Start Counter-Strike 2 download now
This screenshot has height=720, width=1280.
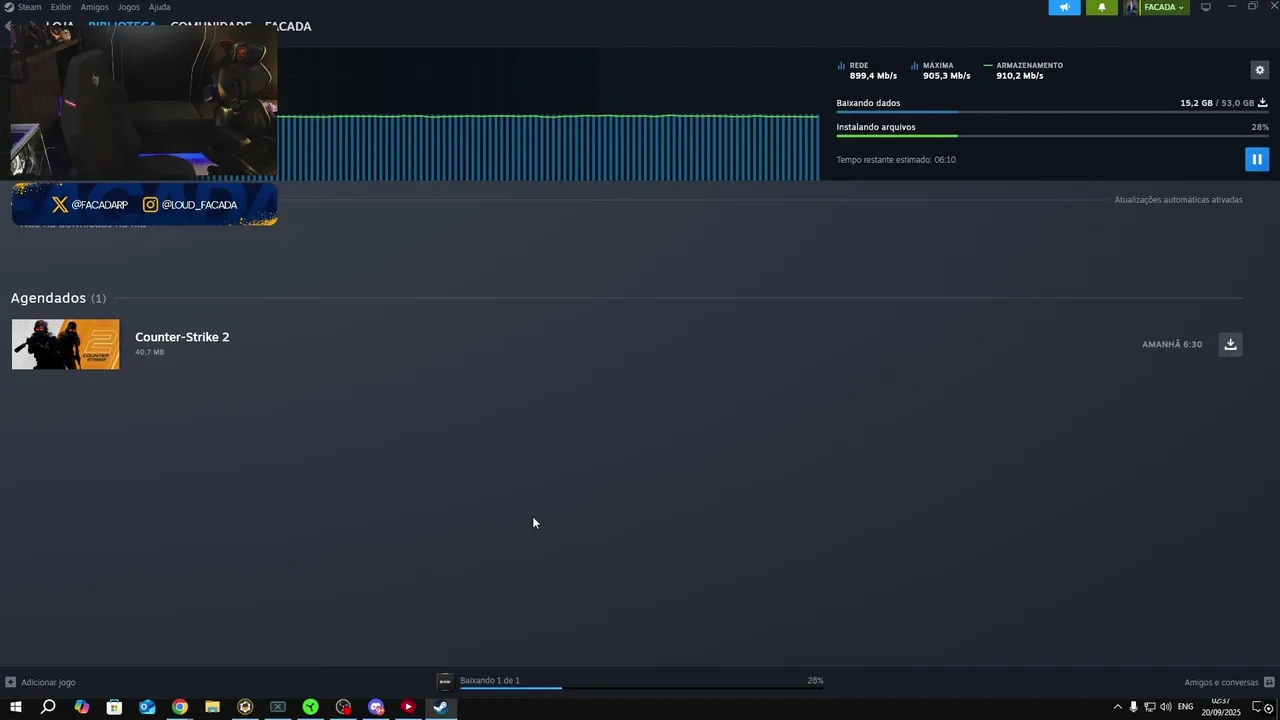(x=1230, y=344)
